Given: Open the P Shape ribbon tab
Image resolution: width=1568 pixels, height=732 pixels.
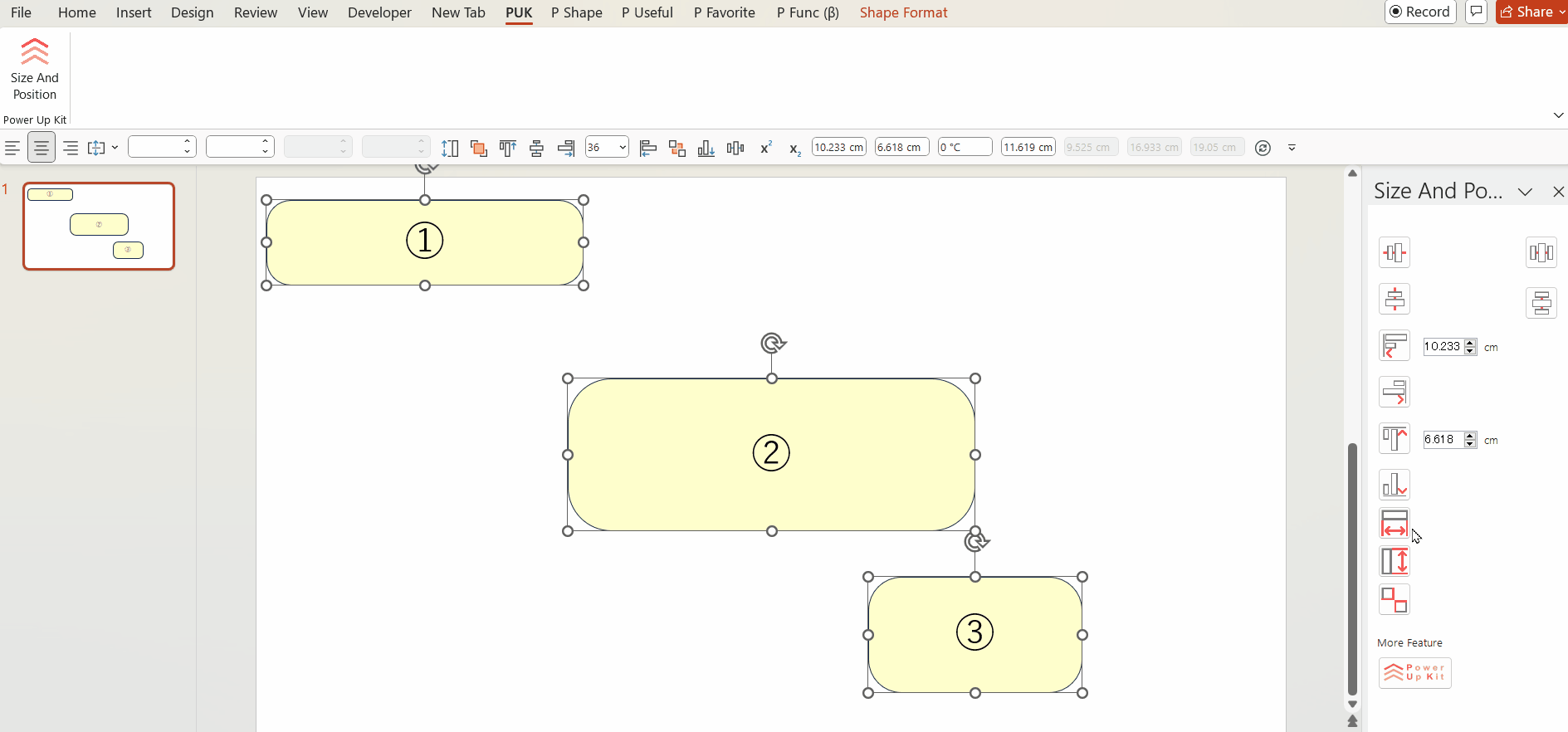Looking at the screenshot, I should (x=576, y=12).
